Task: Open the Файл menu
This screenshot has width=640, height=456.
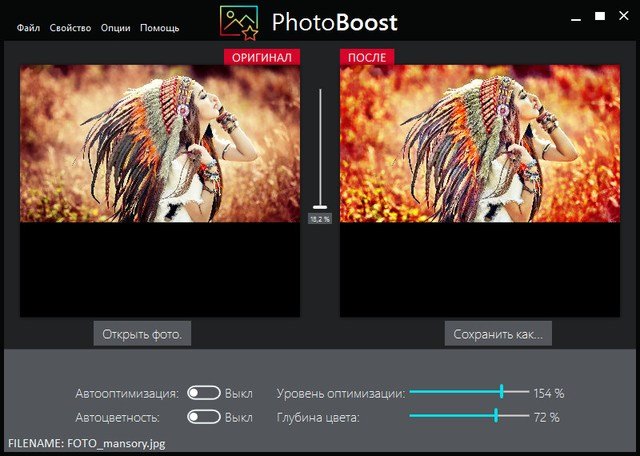Action: (x=28, y=28)
